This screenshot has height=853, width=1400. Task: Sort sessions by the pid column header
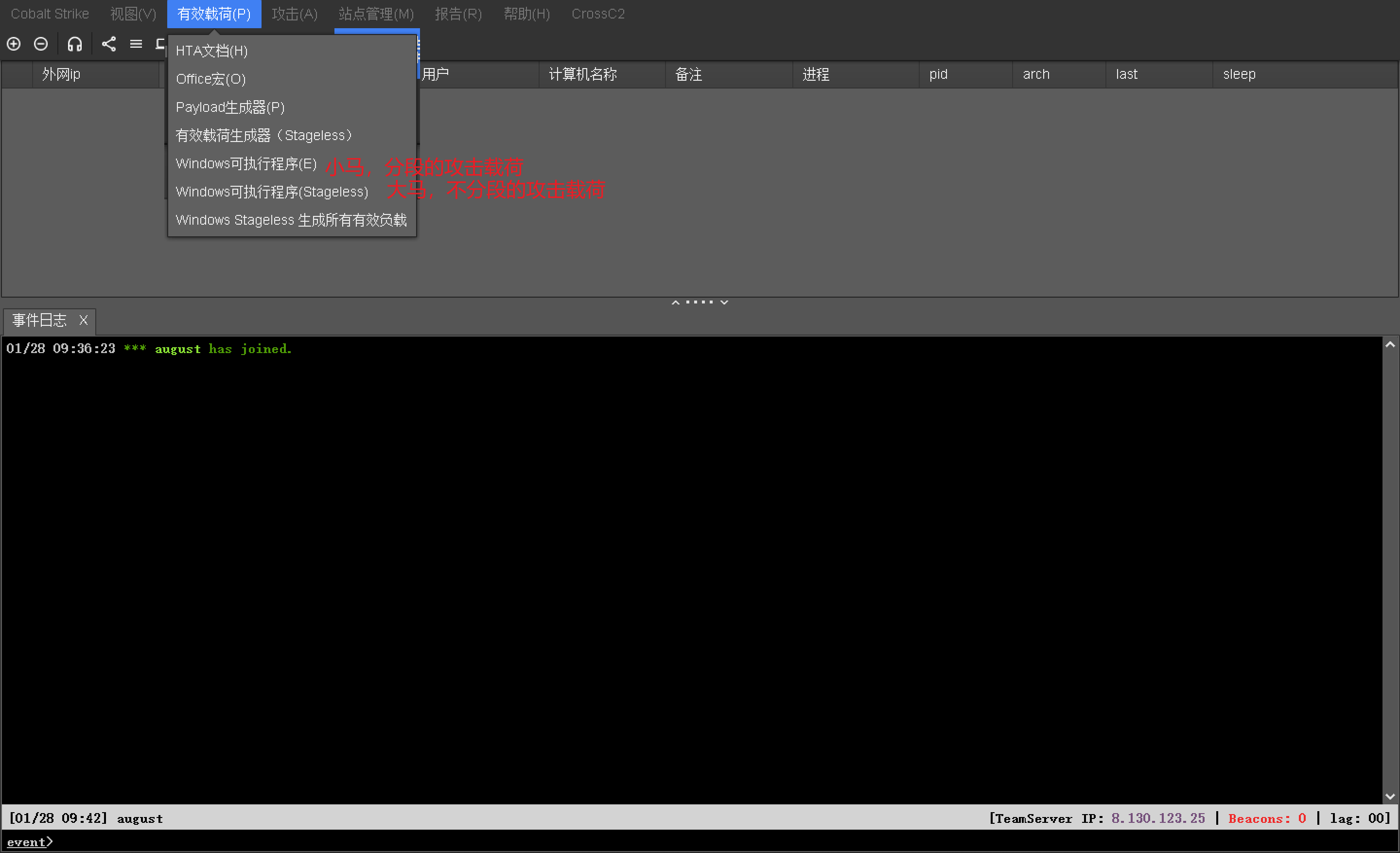click(x=938, y=74)
